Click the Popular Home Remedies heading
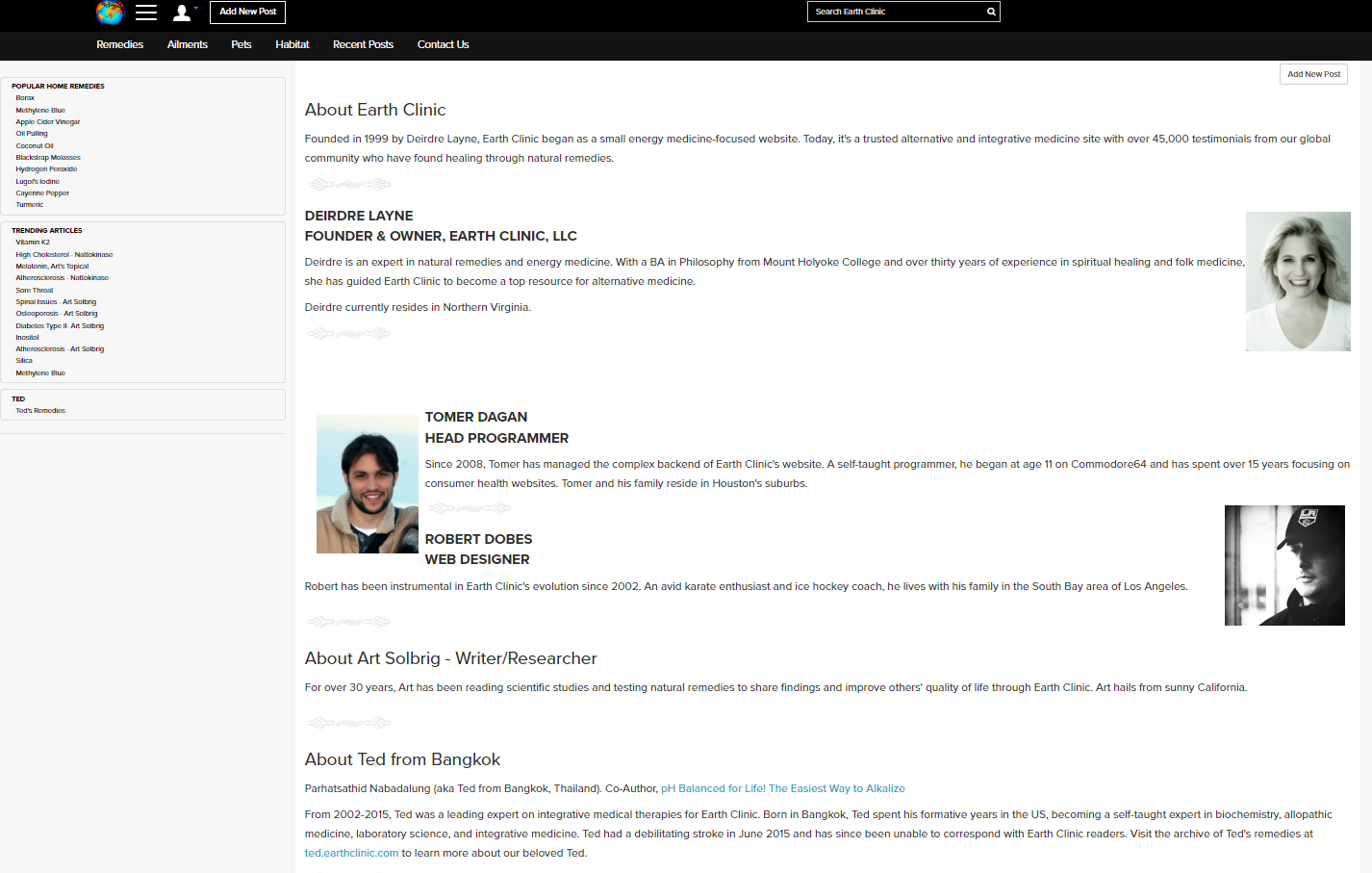Image resolution: width=1372 pixels, height=873 pixels. tap(58, 87)
